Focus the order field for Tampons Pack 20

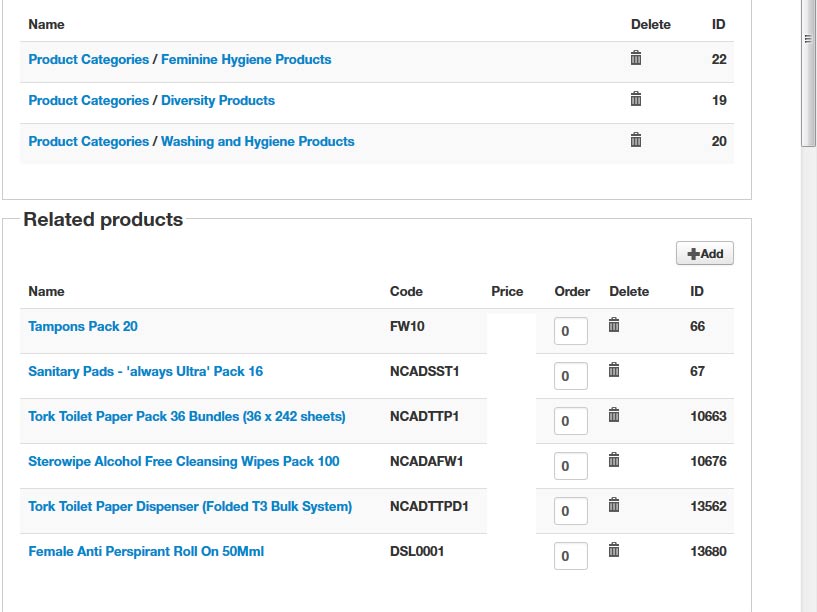[570, 331]
